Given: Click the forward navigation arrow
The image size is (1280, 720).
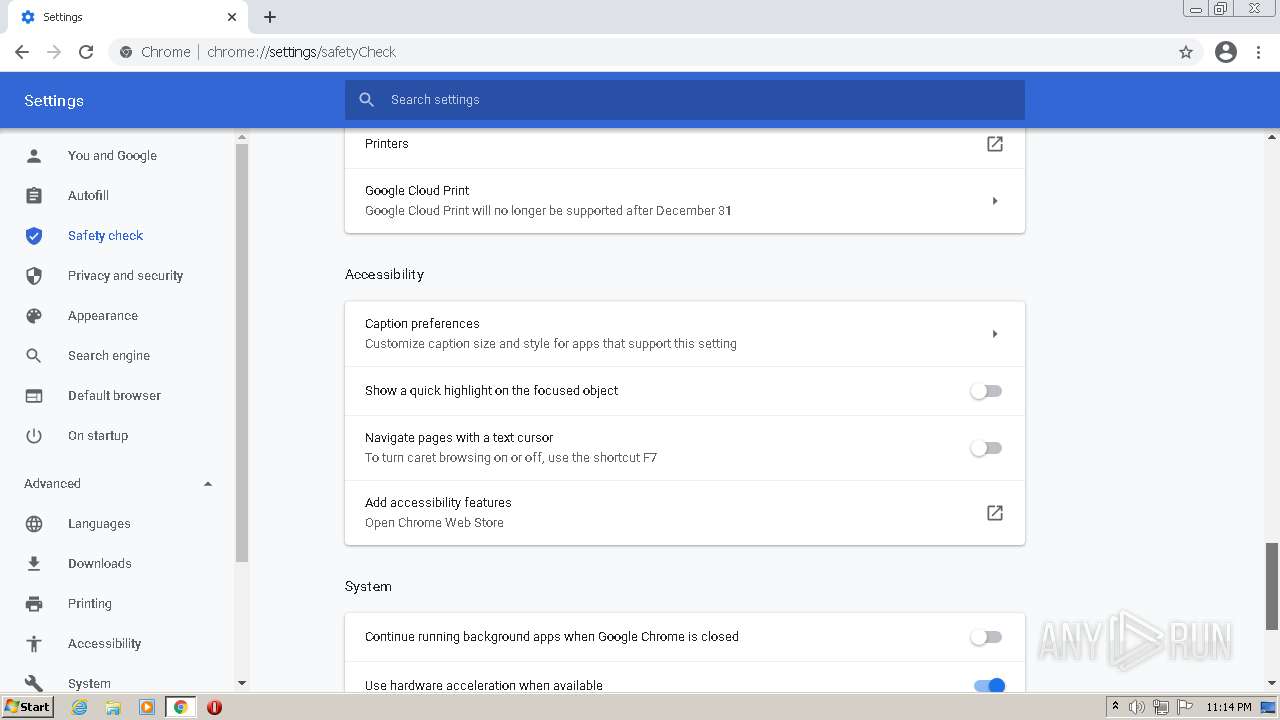Looking at the screenshot, I should click(x=54, y=52).
